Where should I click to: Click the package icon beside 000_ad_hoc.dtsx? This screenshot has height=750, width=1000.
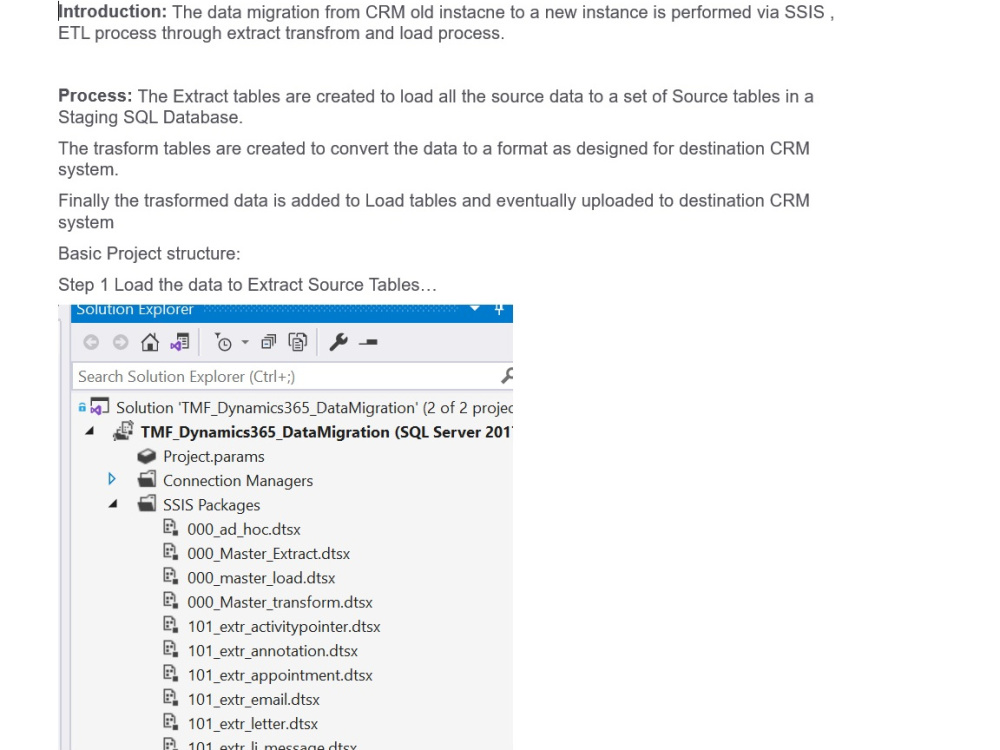pyautogui.click(x=171, y=527)
